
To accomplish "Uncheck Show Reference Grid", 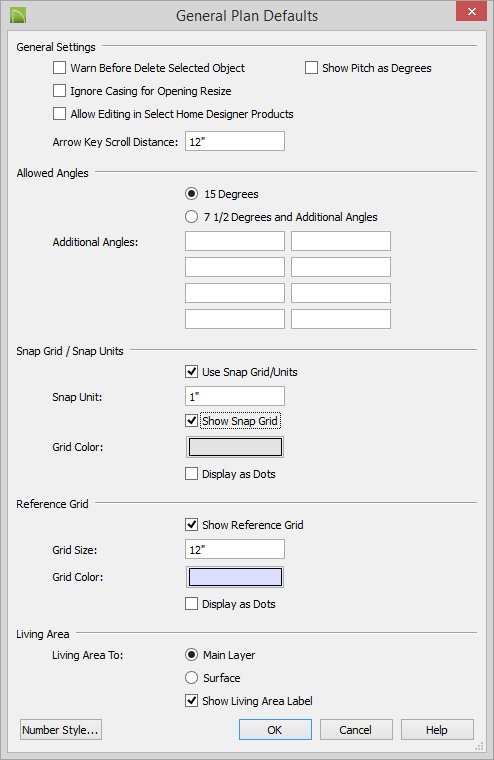I will [x=191, y=524].
